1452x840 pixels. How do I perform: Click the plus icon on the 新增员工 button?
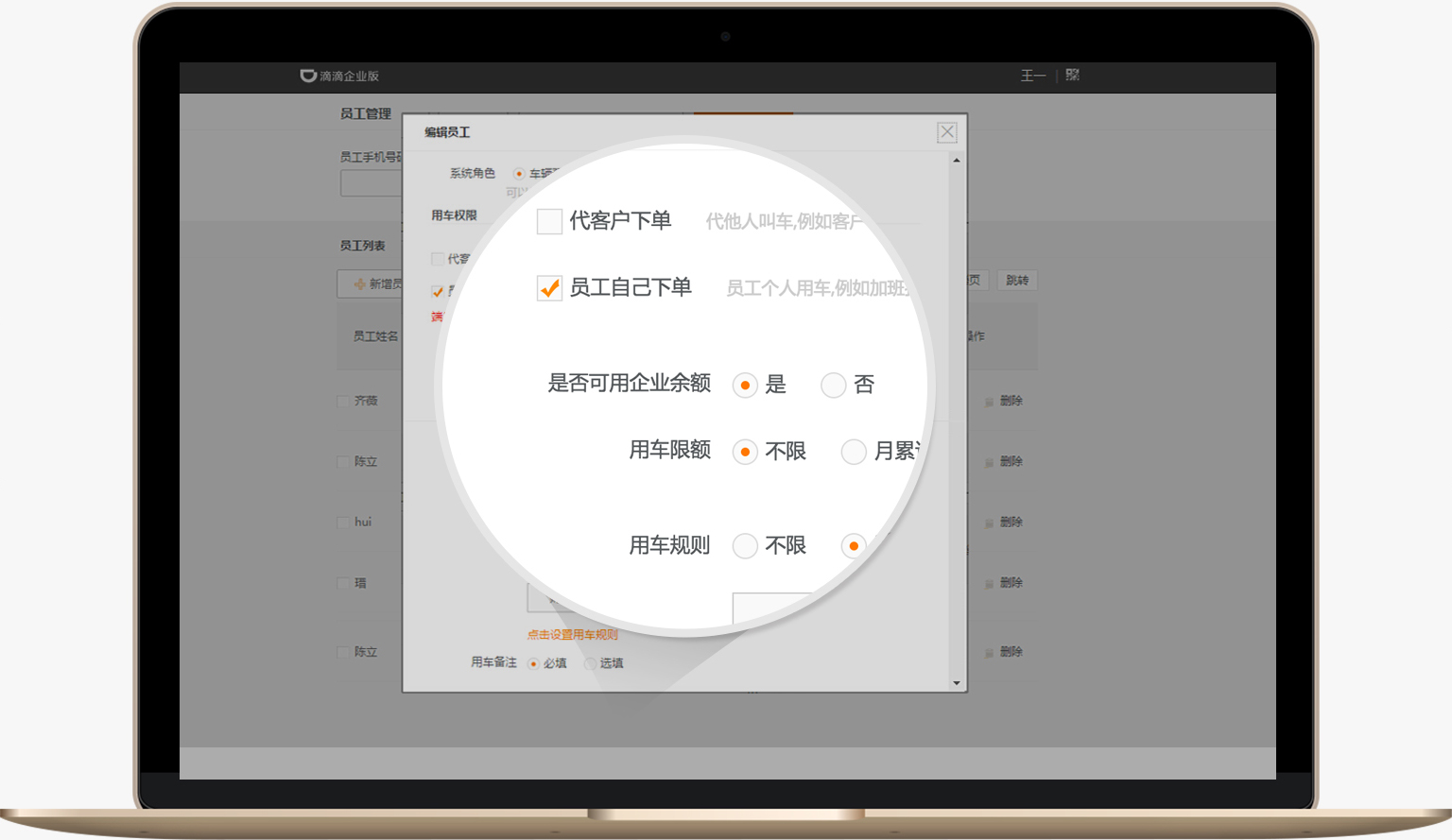point(359,284)
